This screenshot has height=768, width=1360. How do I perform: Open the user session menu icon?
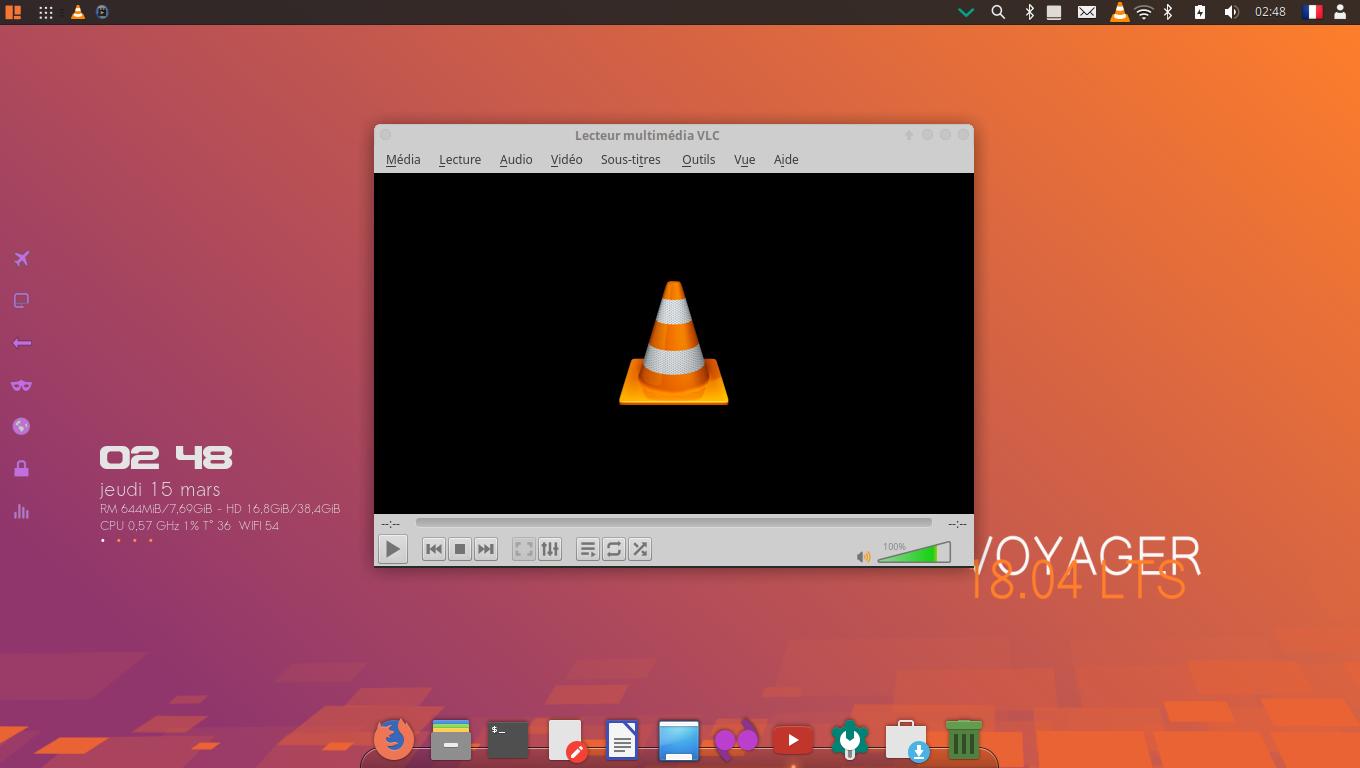(1341, 12)
